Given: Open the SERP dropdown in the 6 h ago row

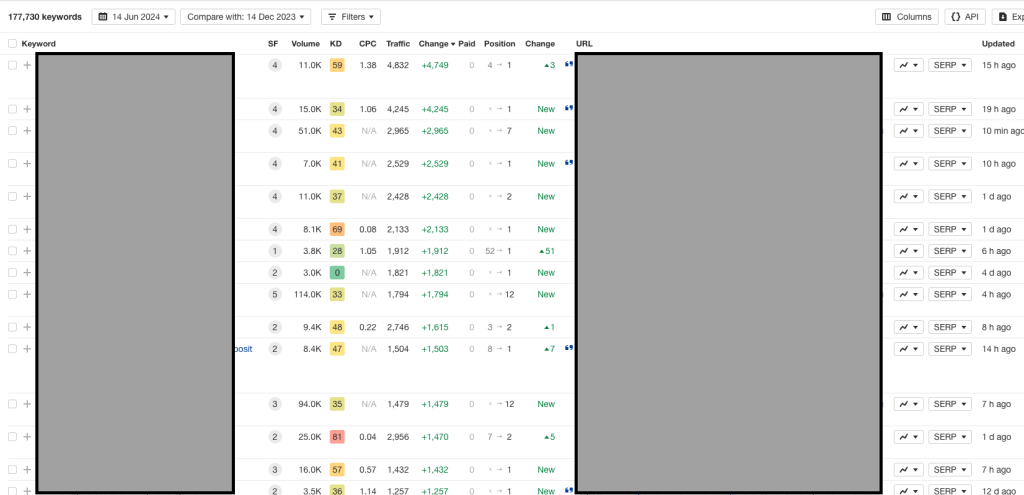Looking at the screenshot, I should pyautogui.click(x=950, y=251).
